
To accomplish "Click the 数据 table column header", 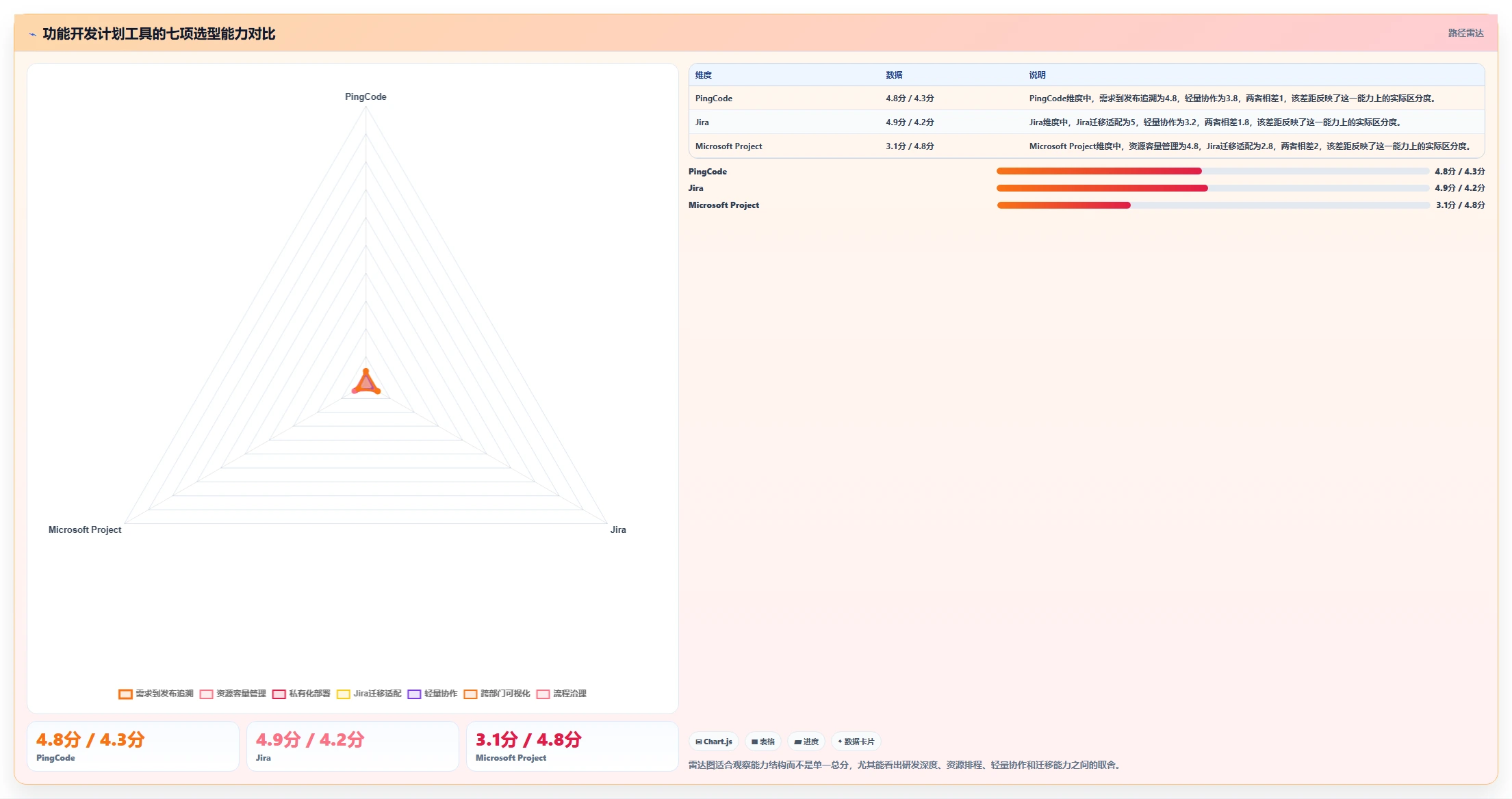I will point(894,75).
